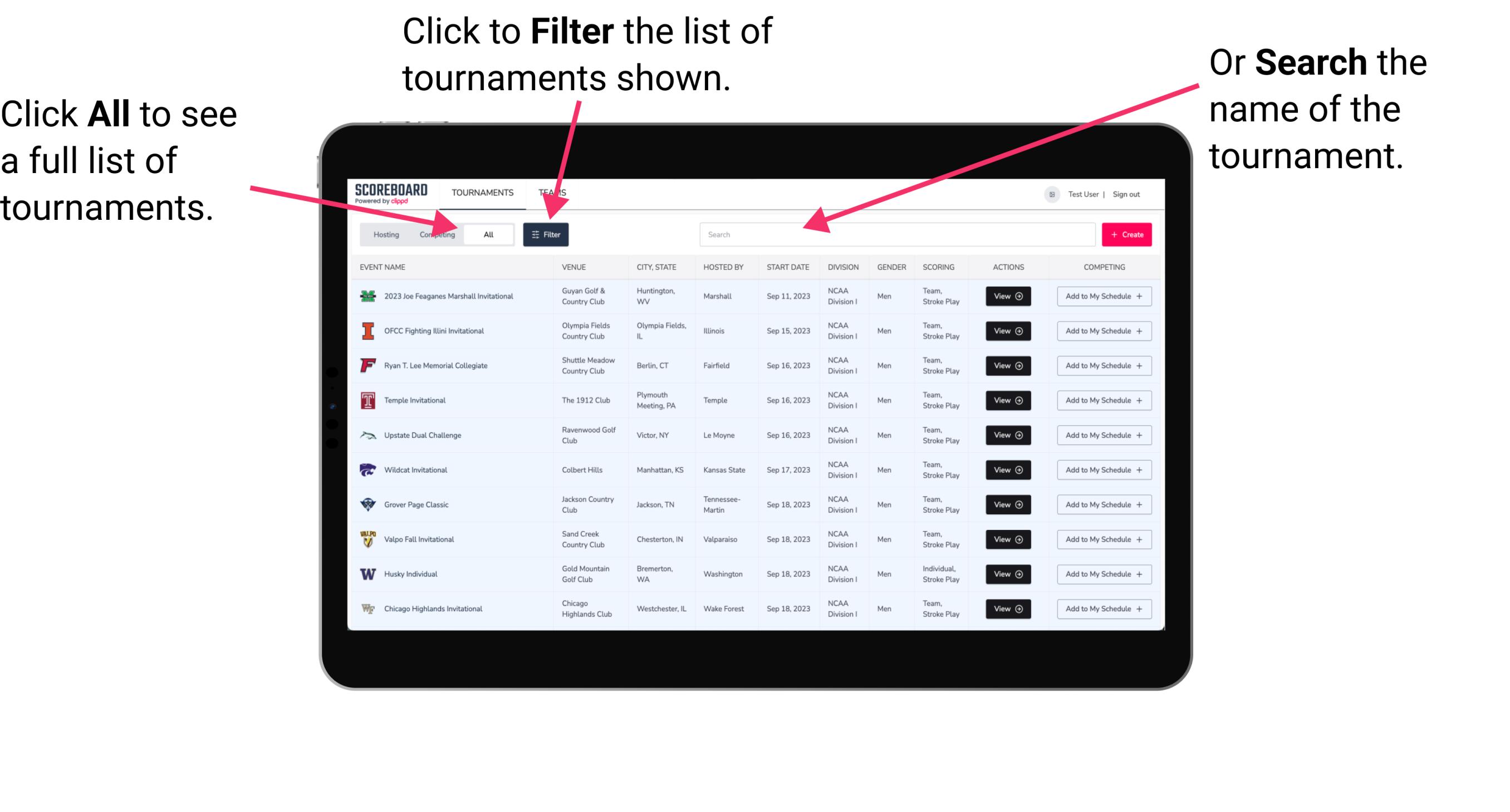Toggle the Competing tab filter
Image resolution: width=1510 pixels, height=812 pixels.
click(x=436, y=234)
